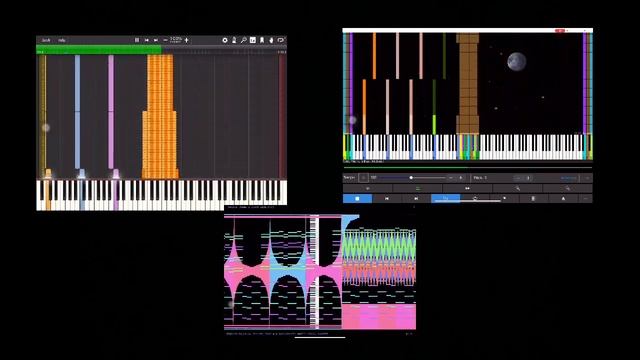640x360 pixels.
Task: Open the second menu item in left window
Action: (62, 40)
